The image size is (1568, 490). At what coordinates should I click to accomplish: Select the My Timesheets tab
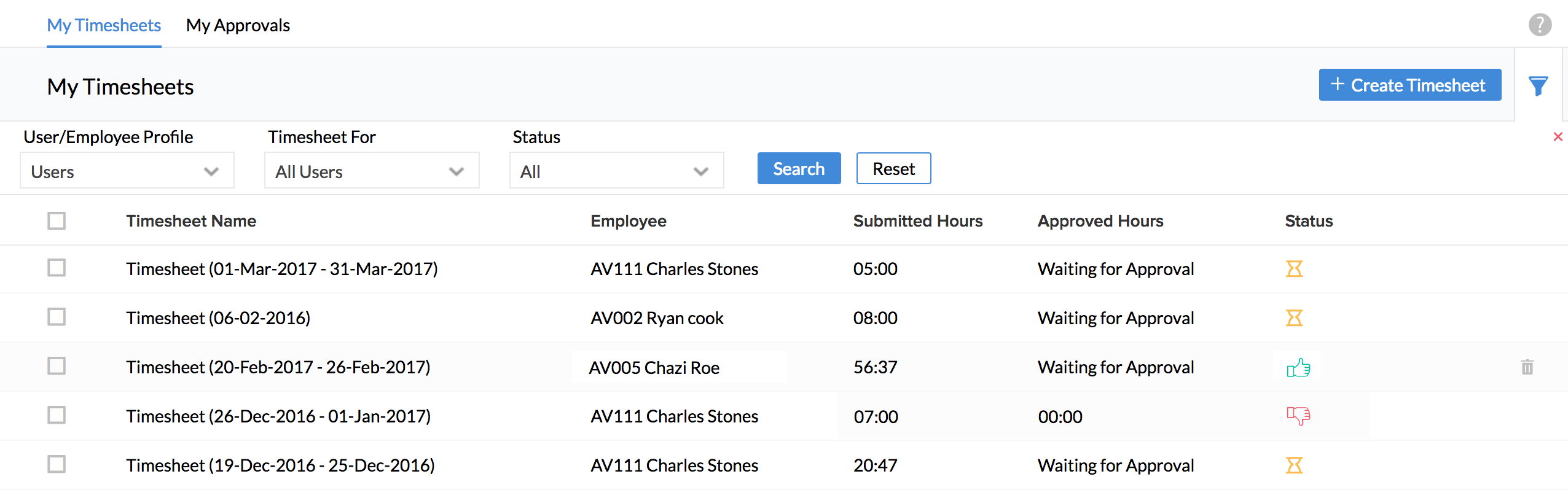(104, 25)
